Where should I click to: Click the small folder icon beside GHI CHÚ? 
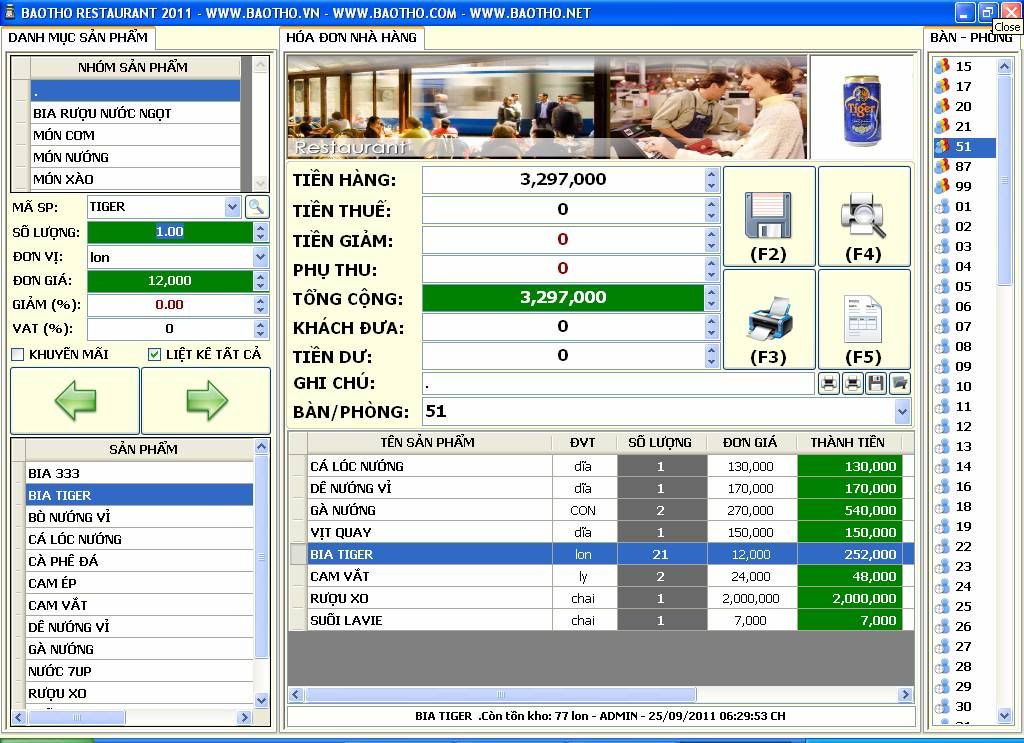900,383
